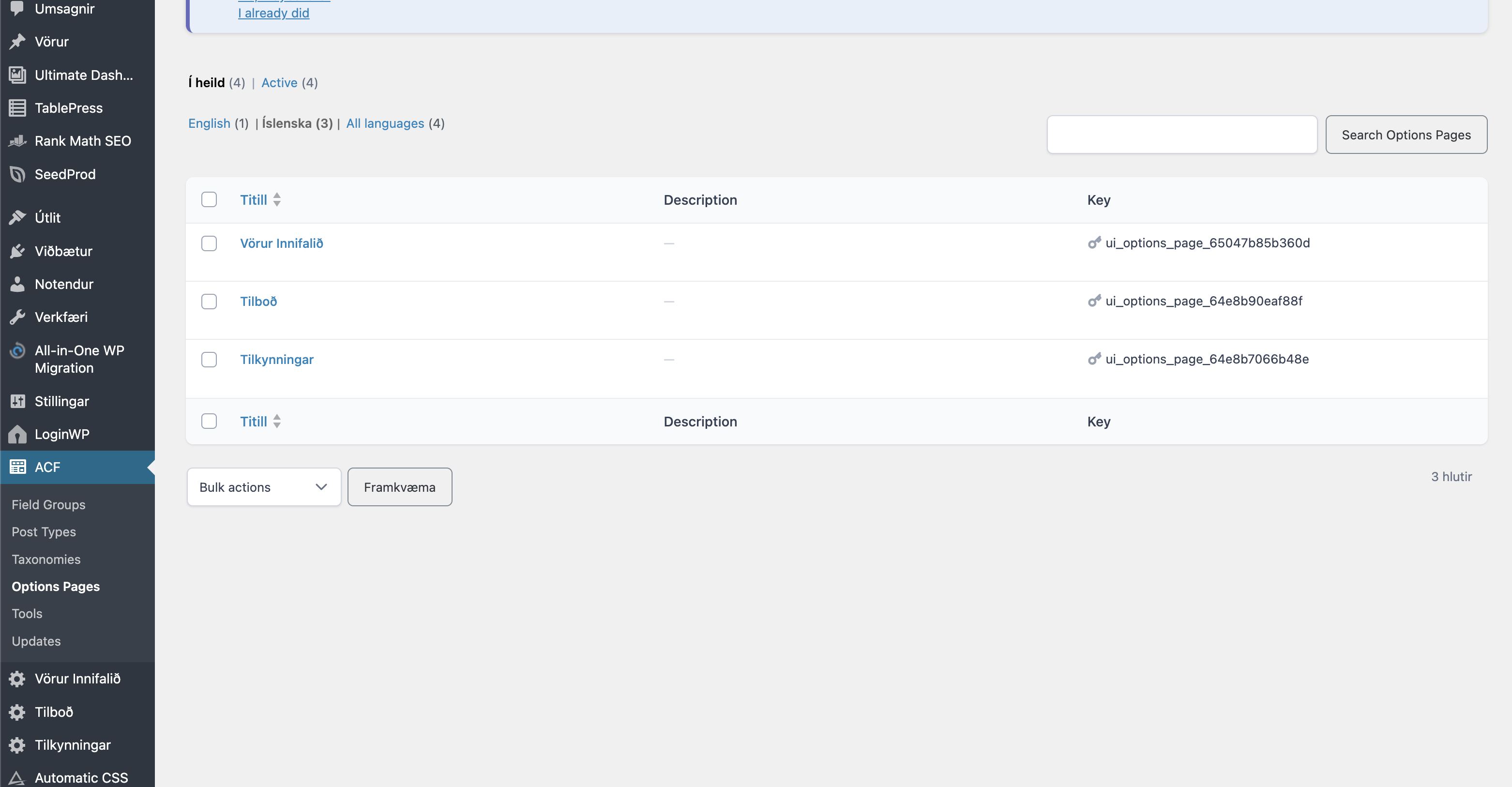This screenshot has width=1512, height=787.
Task: Click key icon for ui_options_page_64e8b7066b48e
Action: tap(1094, 359)
